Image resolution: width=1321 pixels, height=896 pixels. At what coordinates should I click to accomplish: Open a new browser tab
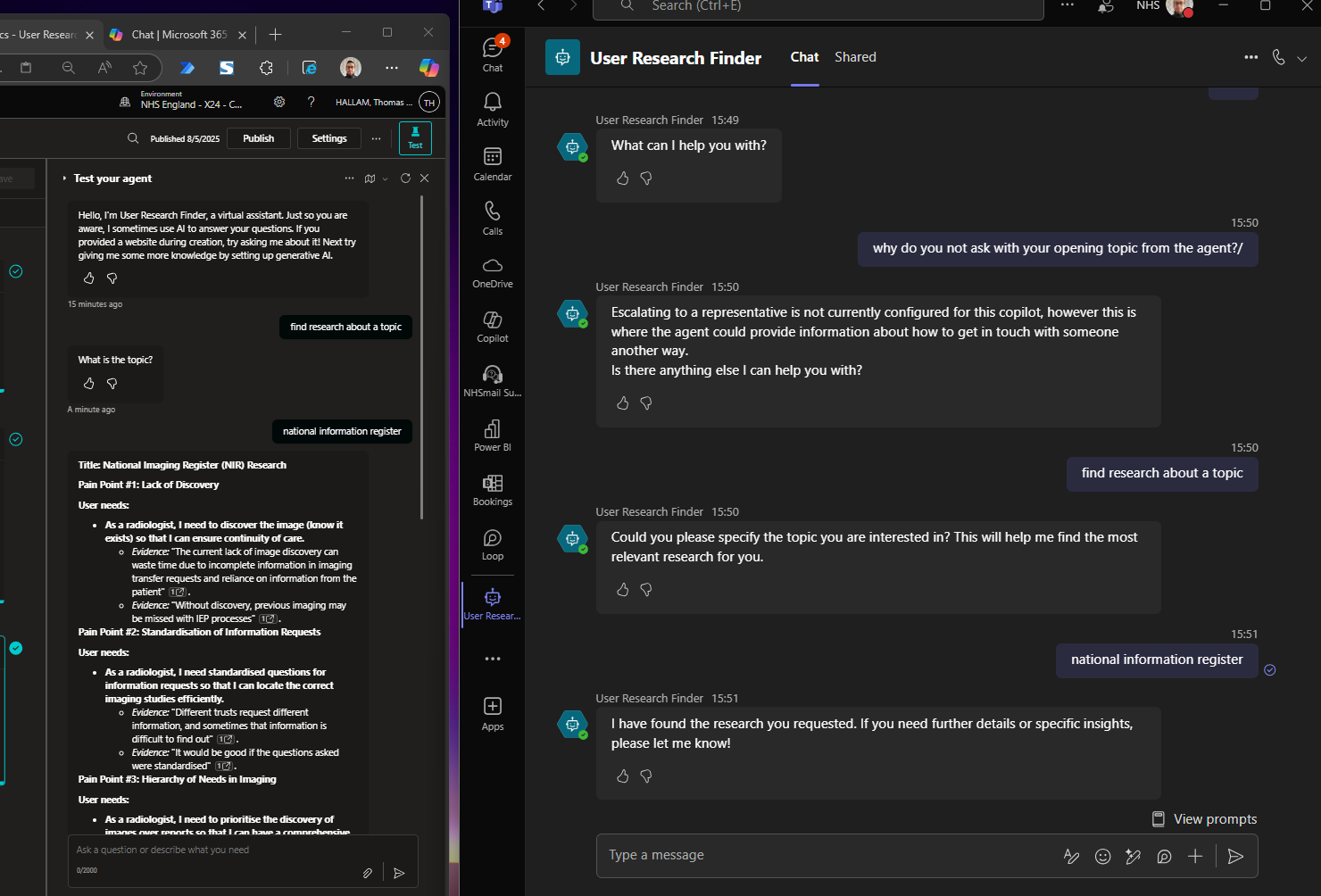[275, 35]
